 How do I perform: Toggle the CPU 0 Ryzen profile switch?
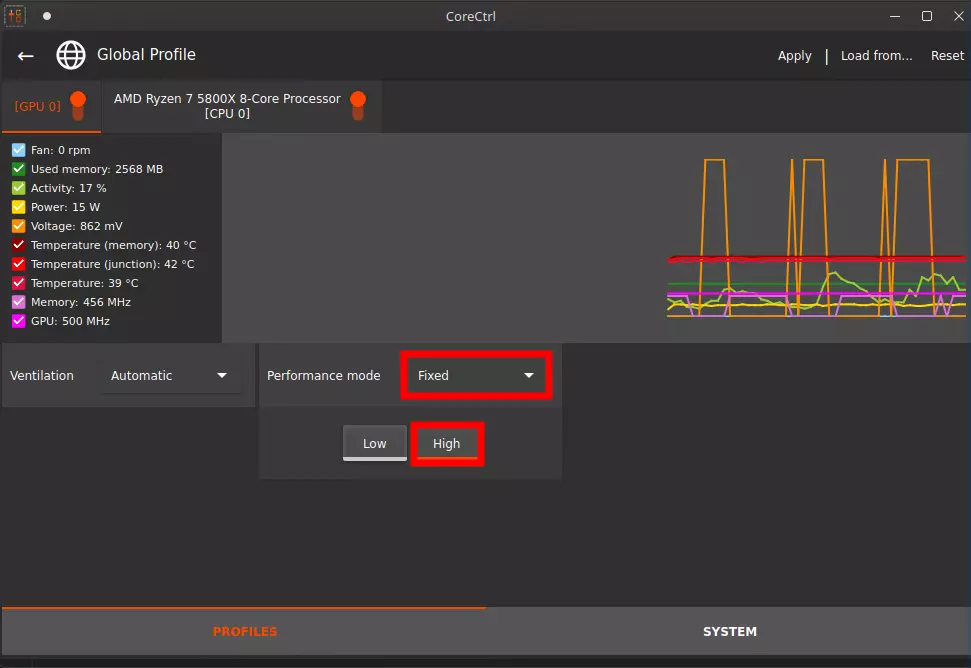click(x=358, y=105)
